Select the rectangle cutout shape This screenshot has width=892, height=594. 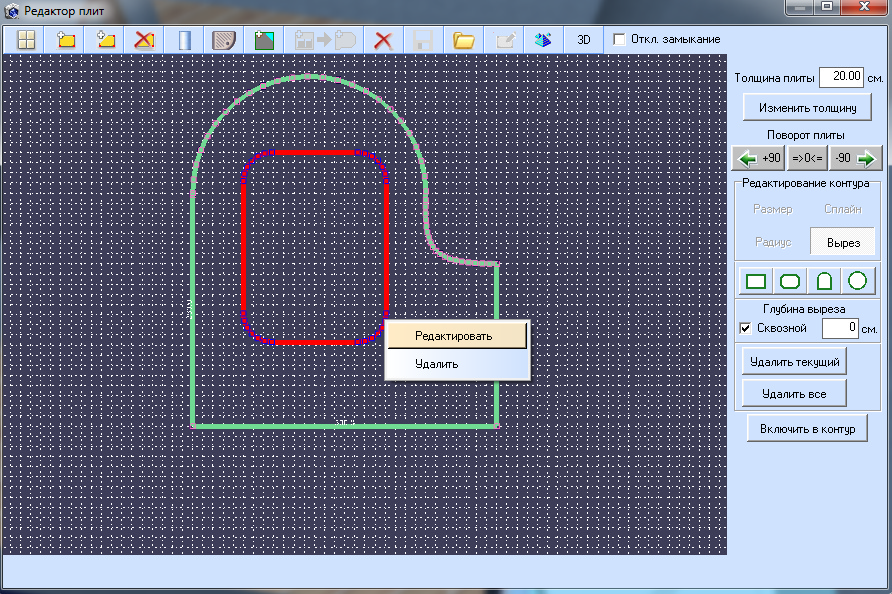(756, 281)
